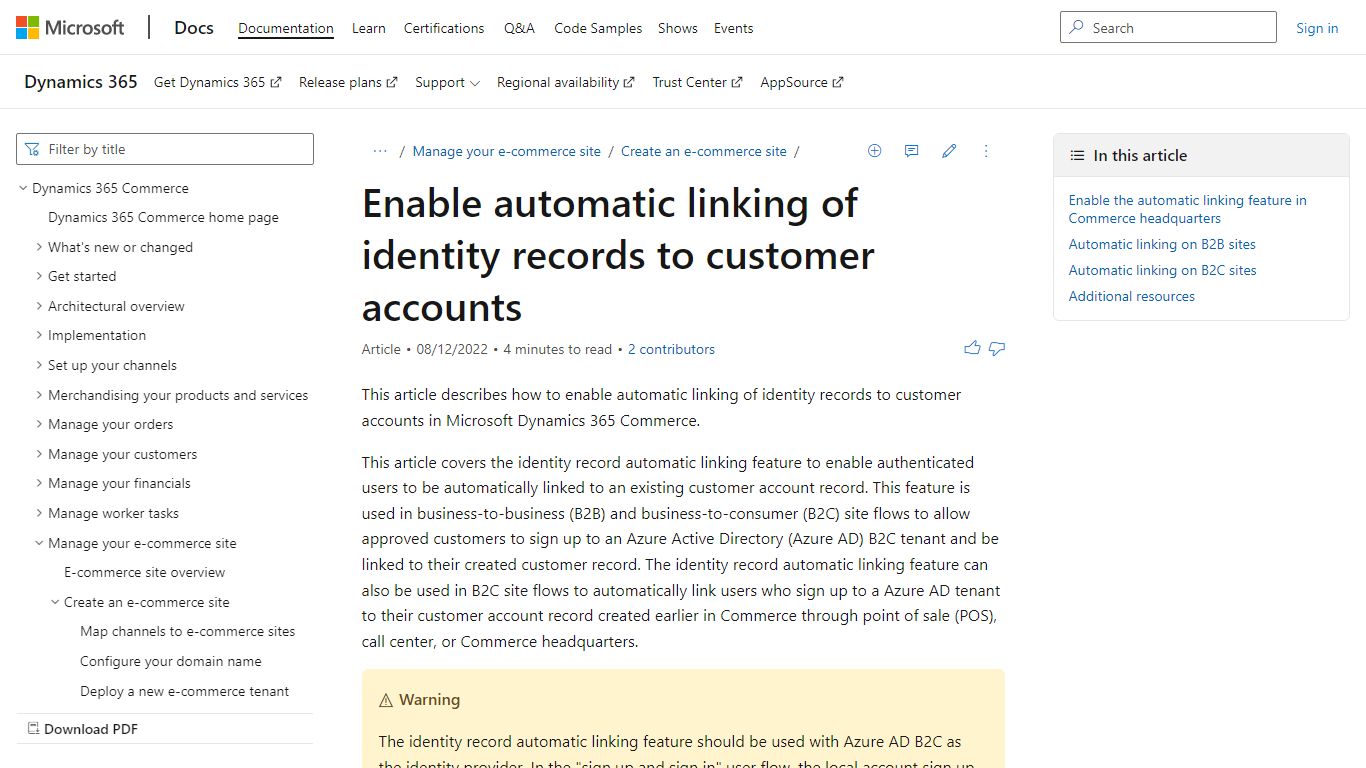
Task: Open Trust Center link
Action: click(x=697, y=82)
